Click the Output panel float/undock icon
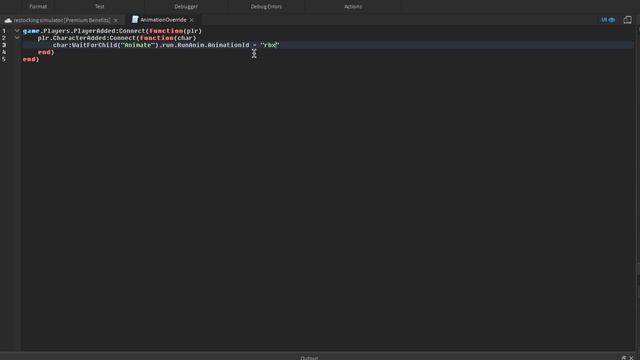The height and width of the screenshot is (360, 640). pos(623,358)
